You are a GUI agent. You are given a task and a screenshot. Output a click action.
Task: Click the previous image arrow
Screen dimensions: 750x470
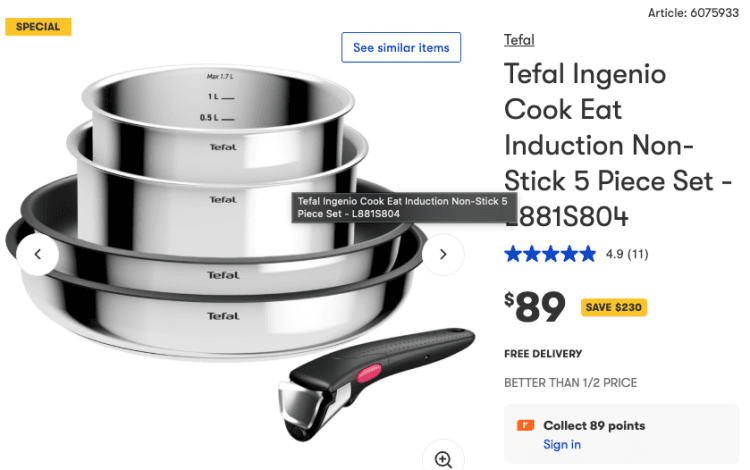tap(38, 254)
